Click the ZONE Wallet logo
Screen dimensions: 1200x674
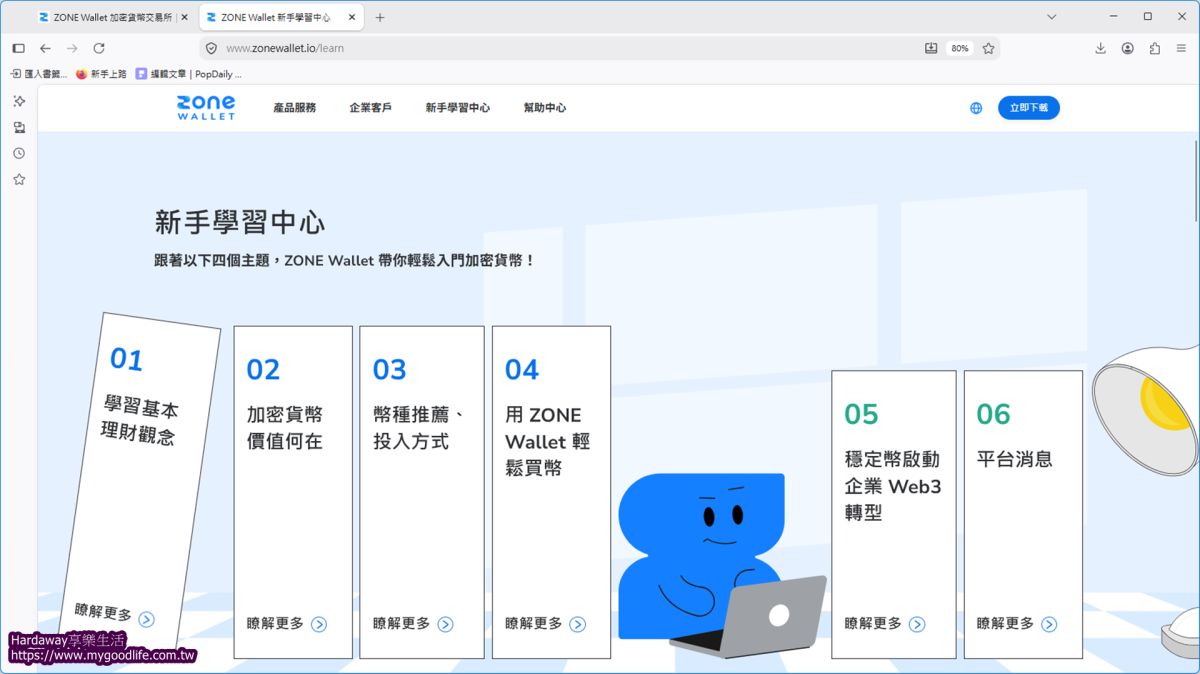206,108
